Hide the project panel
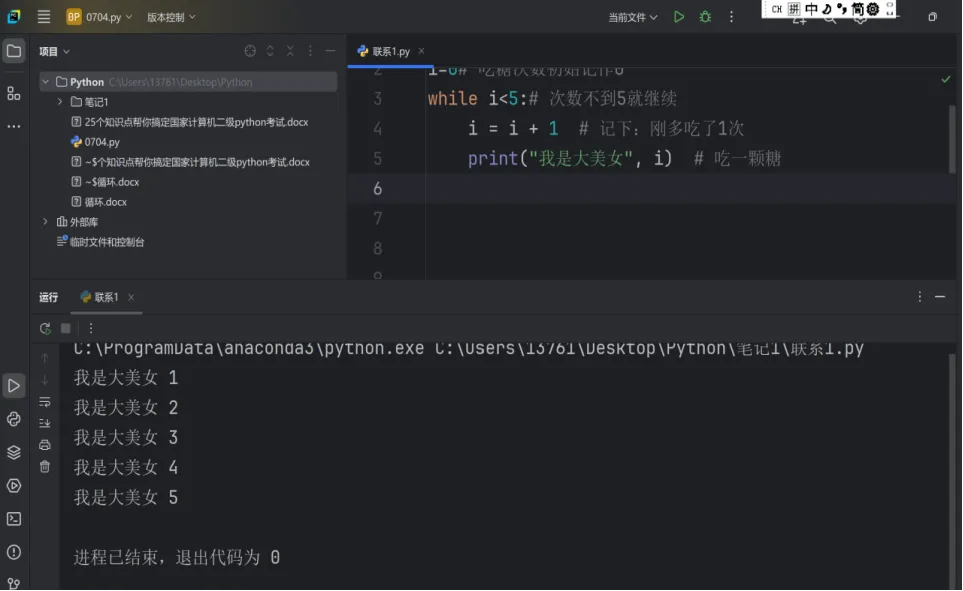This screenshot has width=963, height=591. point(330,51)
